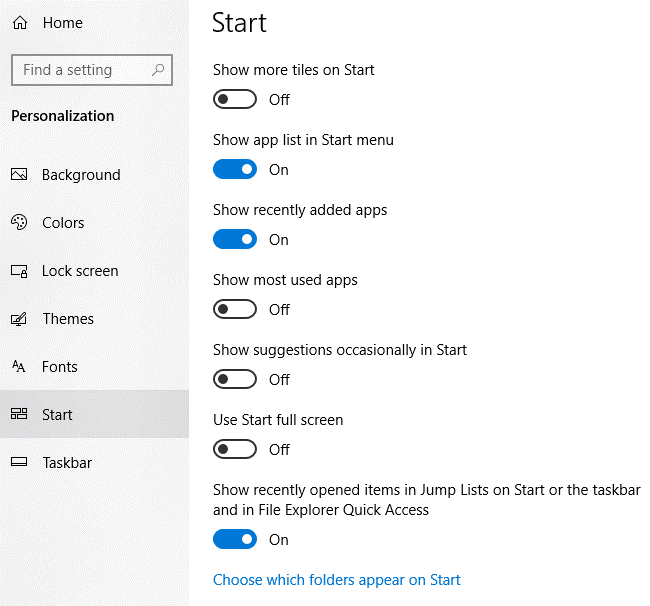
Task: Click into the Find a setting field
Action: pos(80,70)
